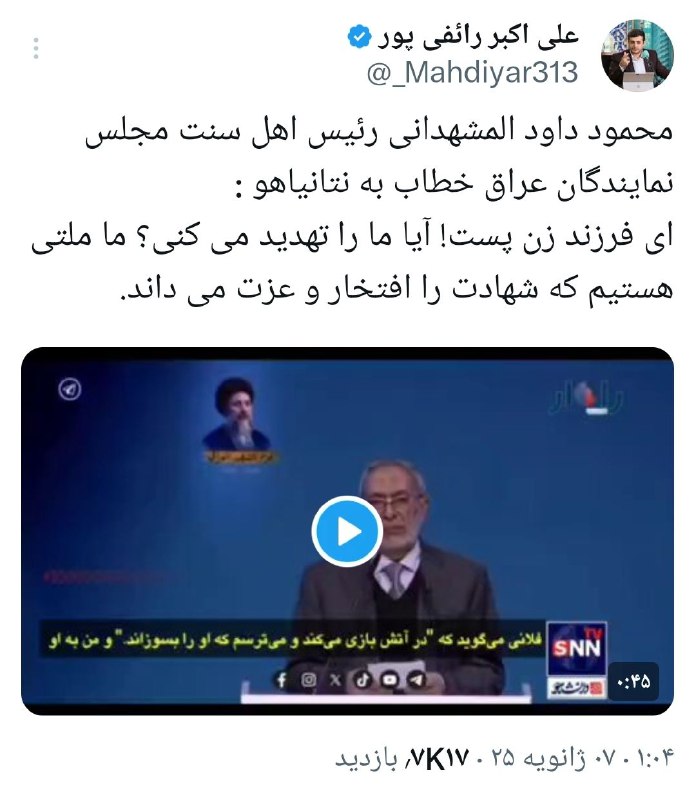Screen dimensions: 696x800
Task: Click the Facebook icon in video overlay
Action: pyautogui.click(x=281, y=680)
